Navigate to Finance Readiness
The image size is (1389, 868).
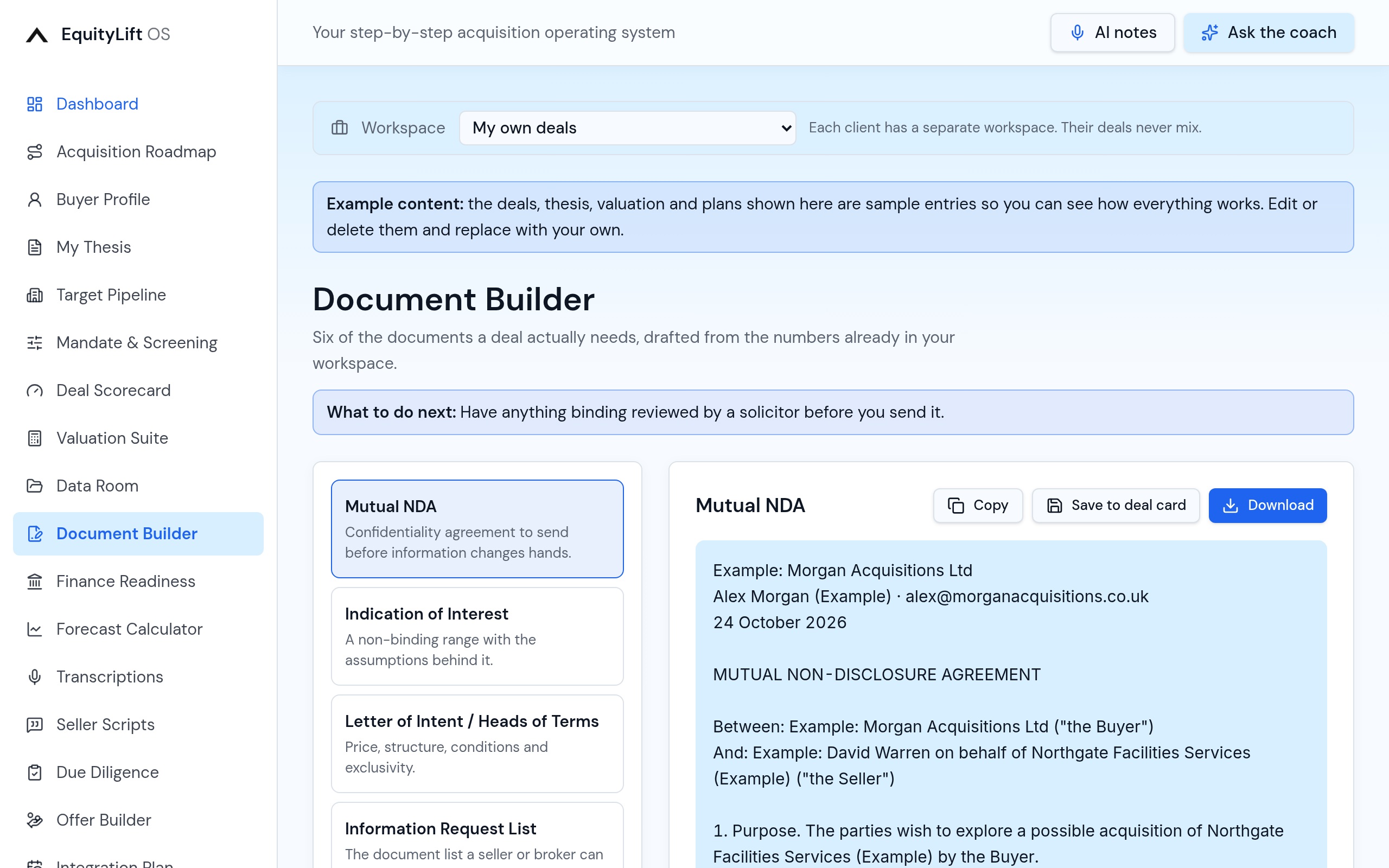click(138, 581)
